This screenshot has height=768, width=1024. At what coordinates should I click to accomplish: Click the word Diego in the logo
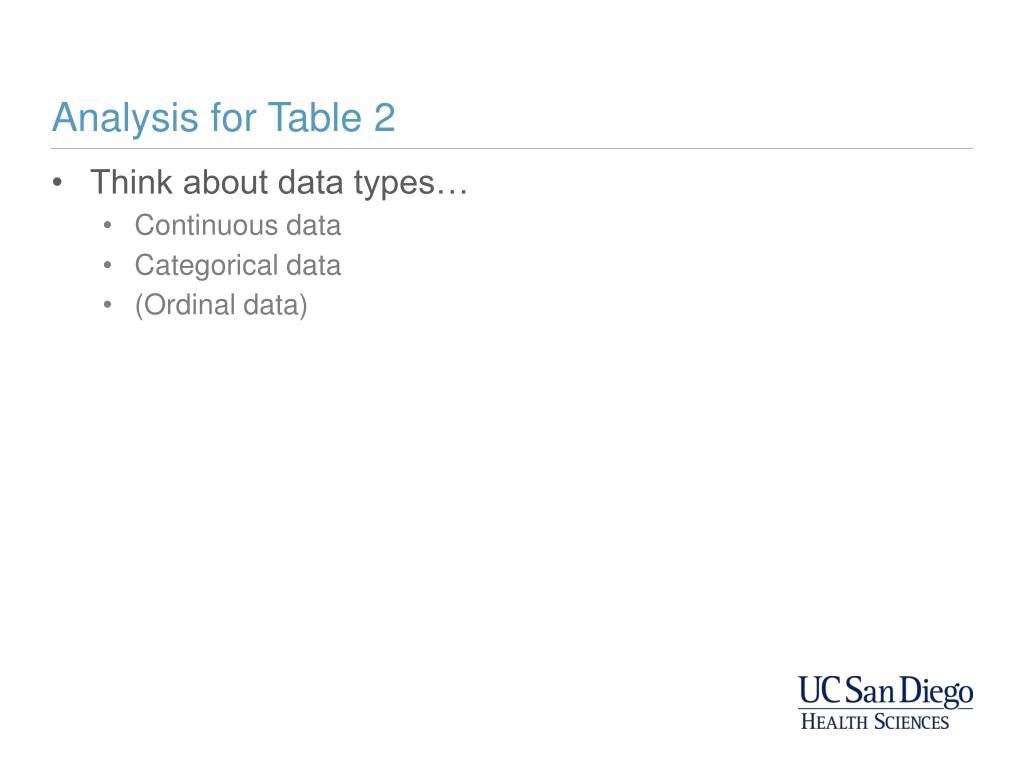(x=938, y=692)
